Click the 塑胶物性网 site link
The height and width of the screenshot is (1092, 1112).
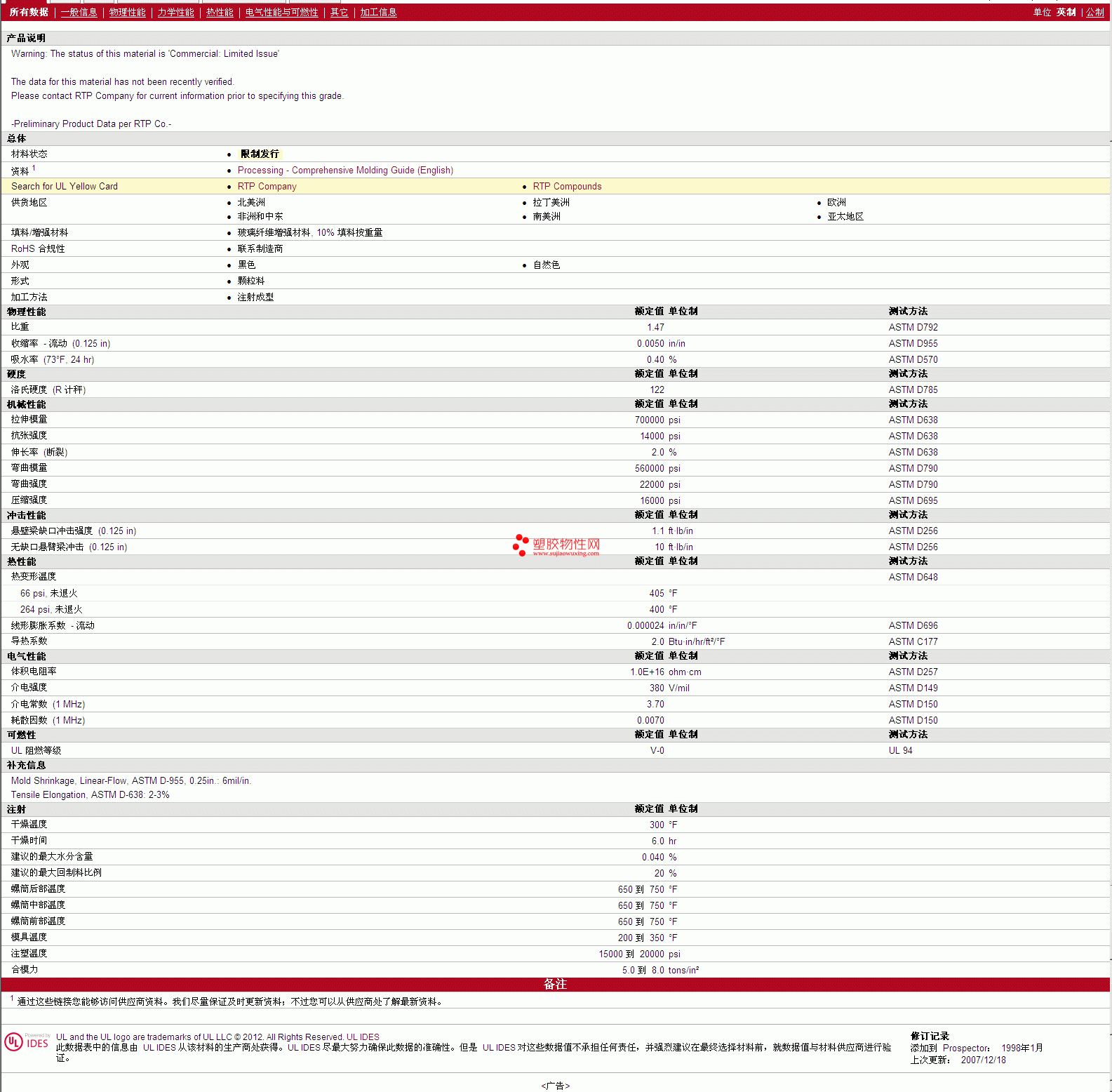[557, 545]
